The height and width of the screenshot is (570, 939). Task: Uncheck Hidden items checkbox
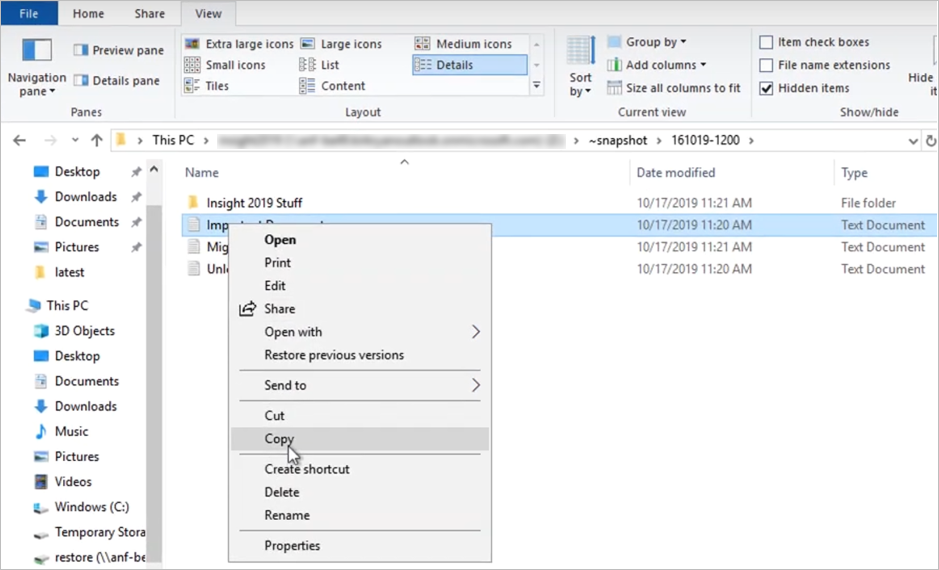pyautogui.click(x=766, y=88)
